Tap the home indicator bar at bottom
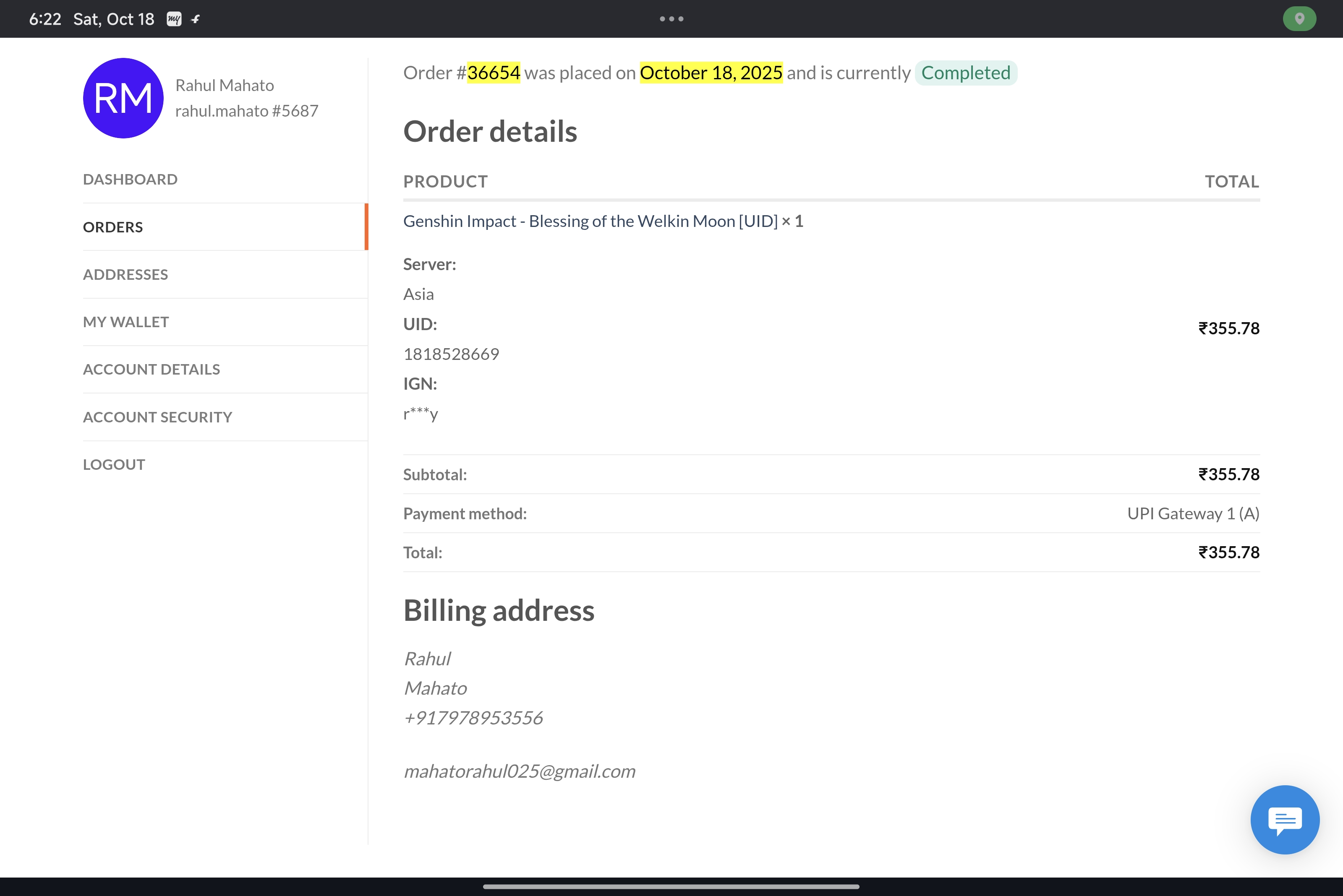The image size is (1343, 896). pos(671,886)
